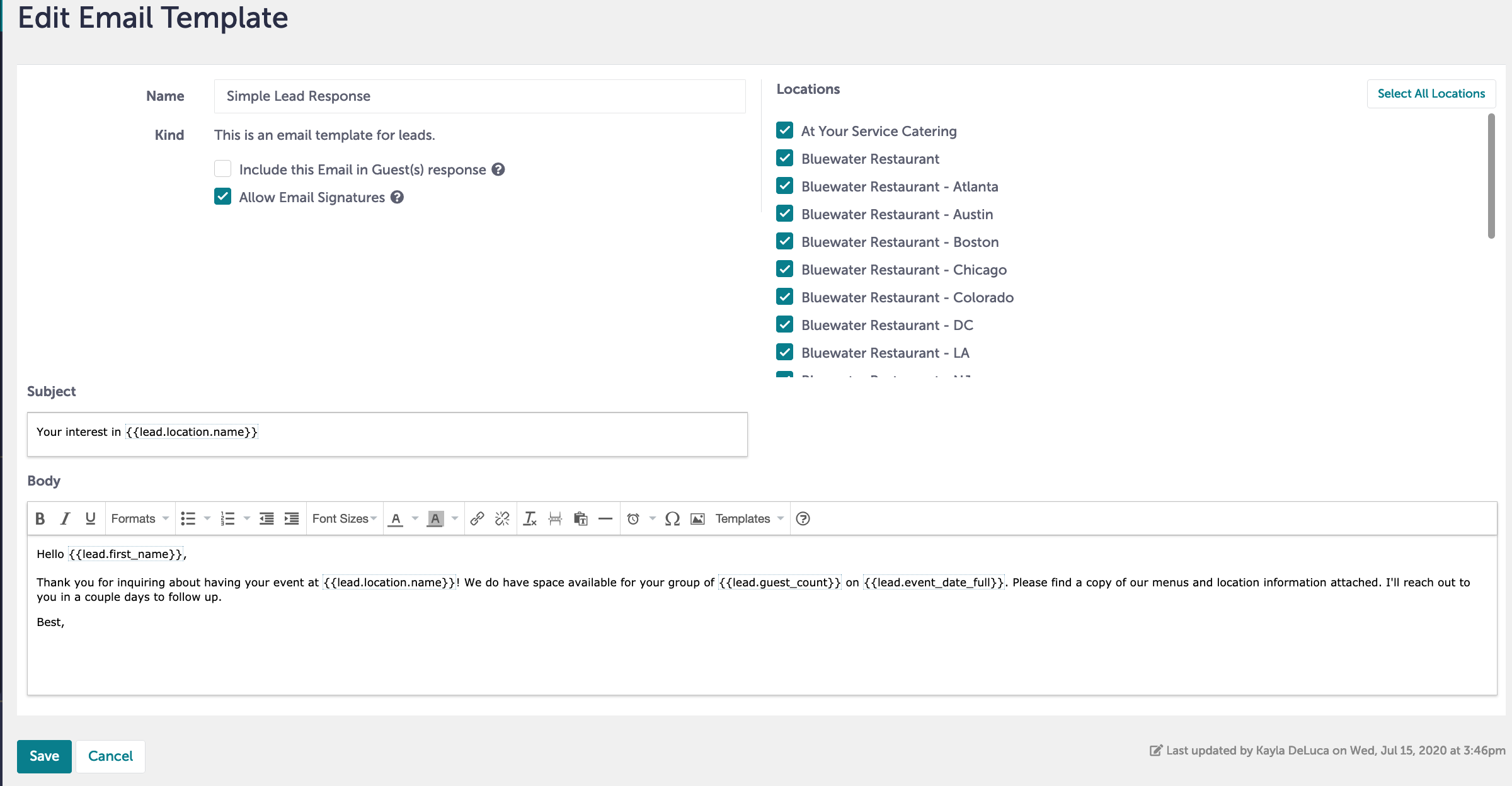
Task: Open editor help question mark icon
Action: point(803,518)
